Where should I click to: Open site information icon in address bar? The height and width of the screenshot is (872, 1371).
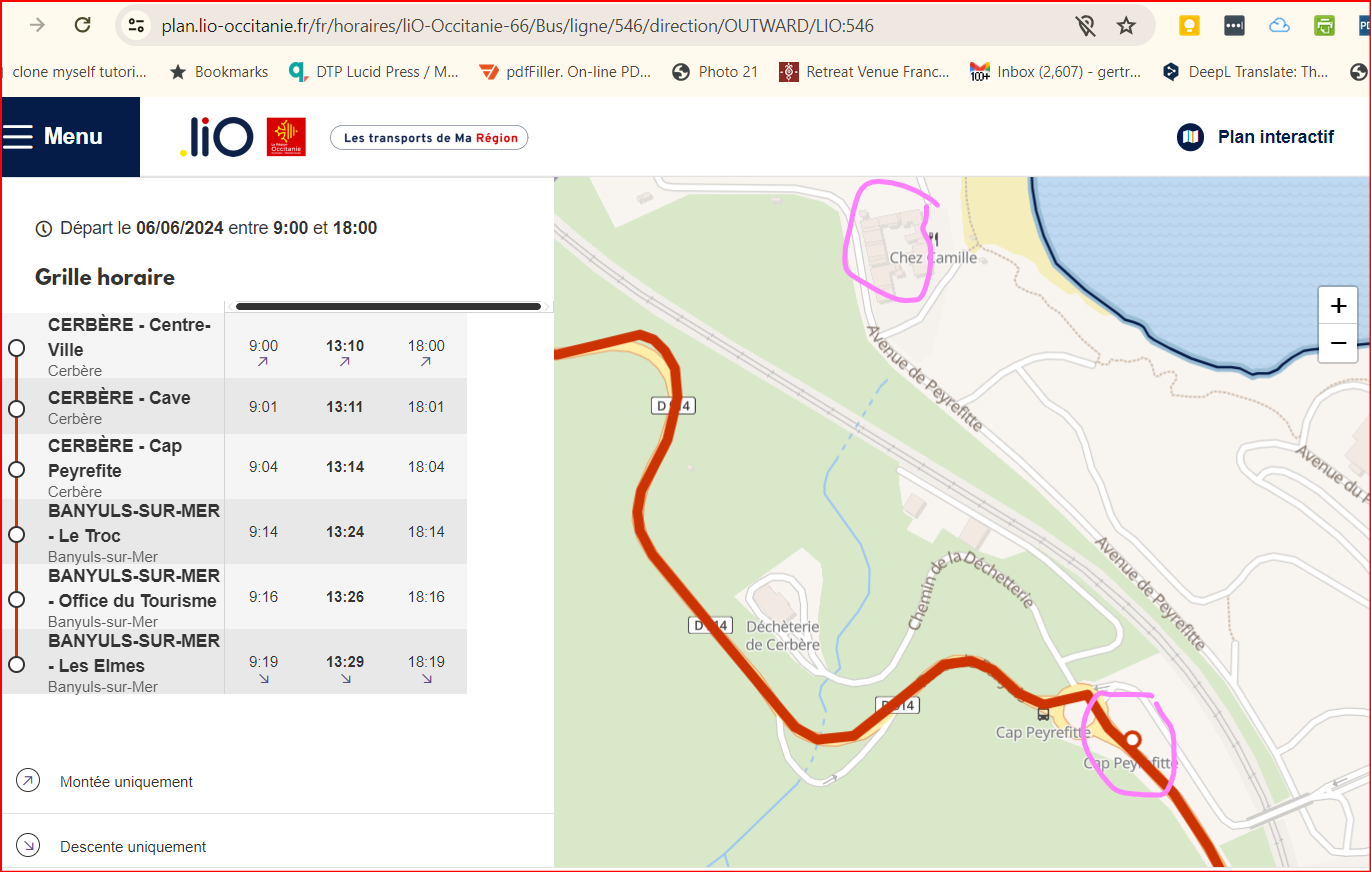point(137,25)
